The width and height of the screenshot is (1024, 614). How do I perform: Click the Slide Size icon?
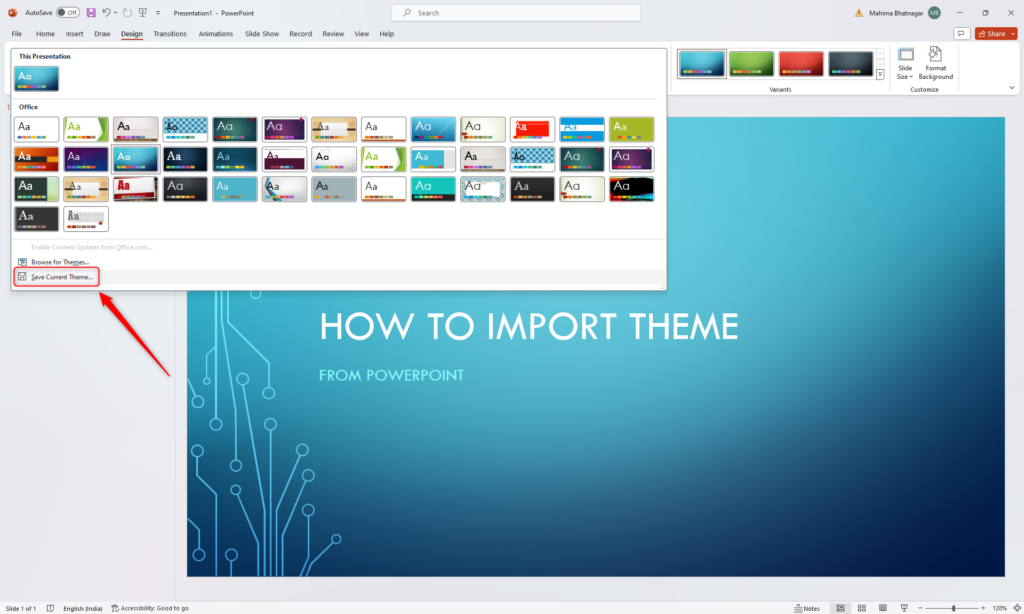(905, 60)
